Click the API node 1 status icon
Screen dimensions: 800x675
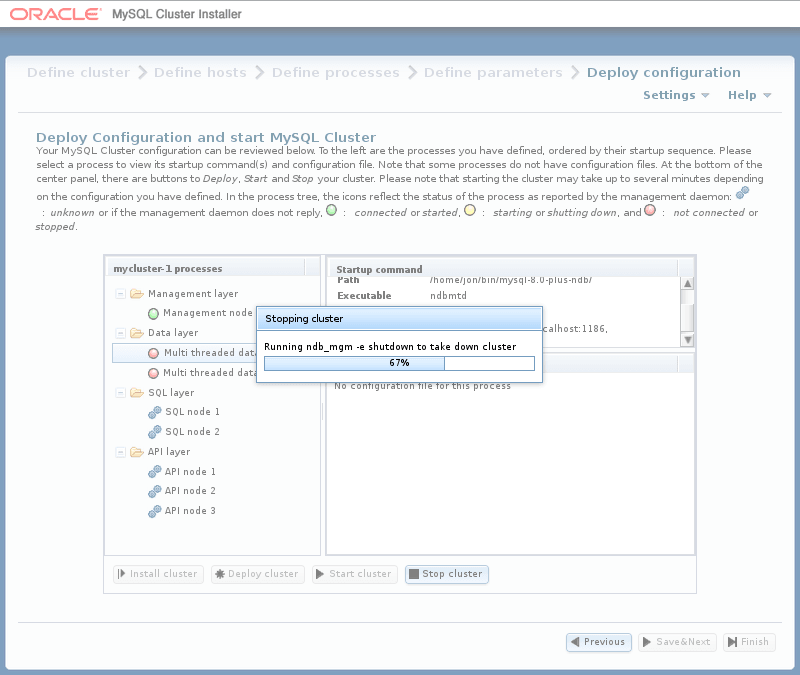coord(155,472)
